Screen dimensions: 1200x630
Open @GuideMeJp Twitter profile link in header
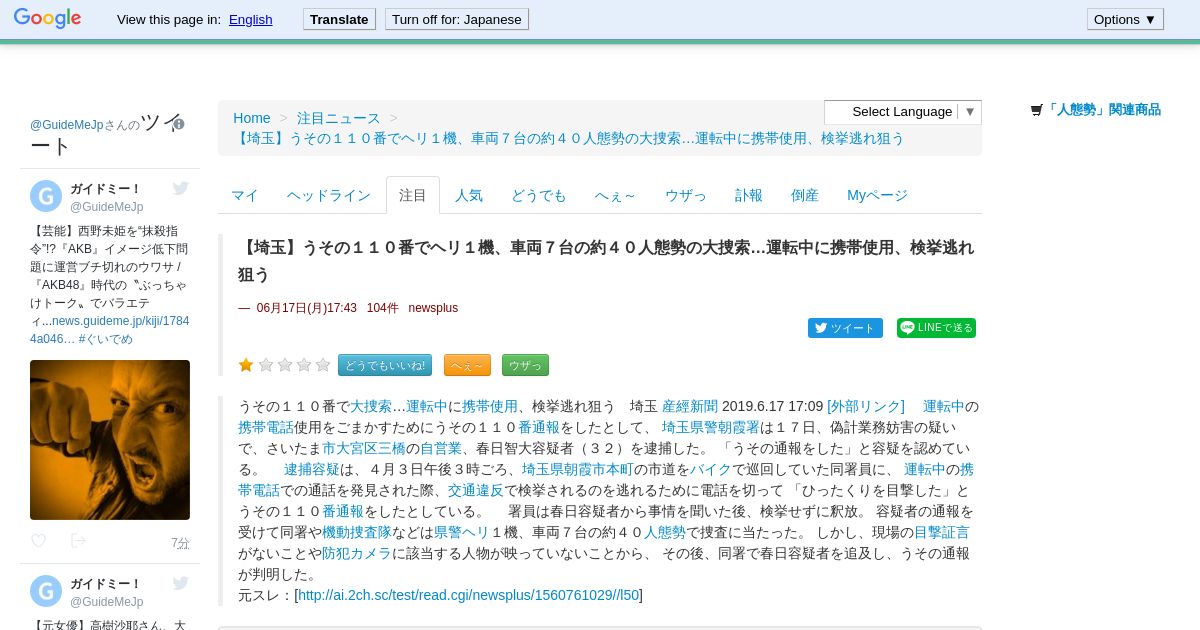pyautogui.click(x=67, y=125)
